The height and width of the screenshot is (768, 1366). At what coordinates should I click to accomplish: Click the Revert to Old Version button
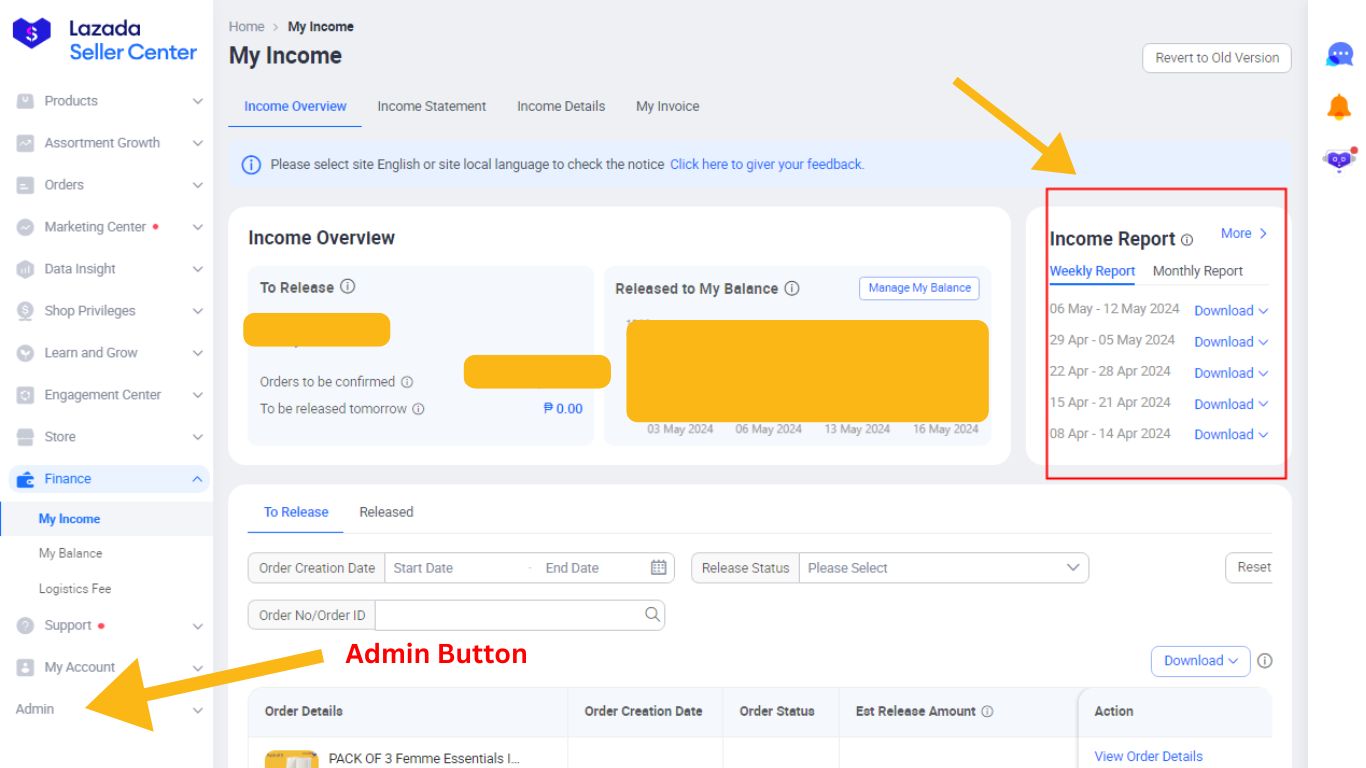point(1216,57)
